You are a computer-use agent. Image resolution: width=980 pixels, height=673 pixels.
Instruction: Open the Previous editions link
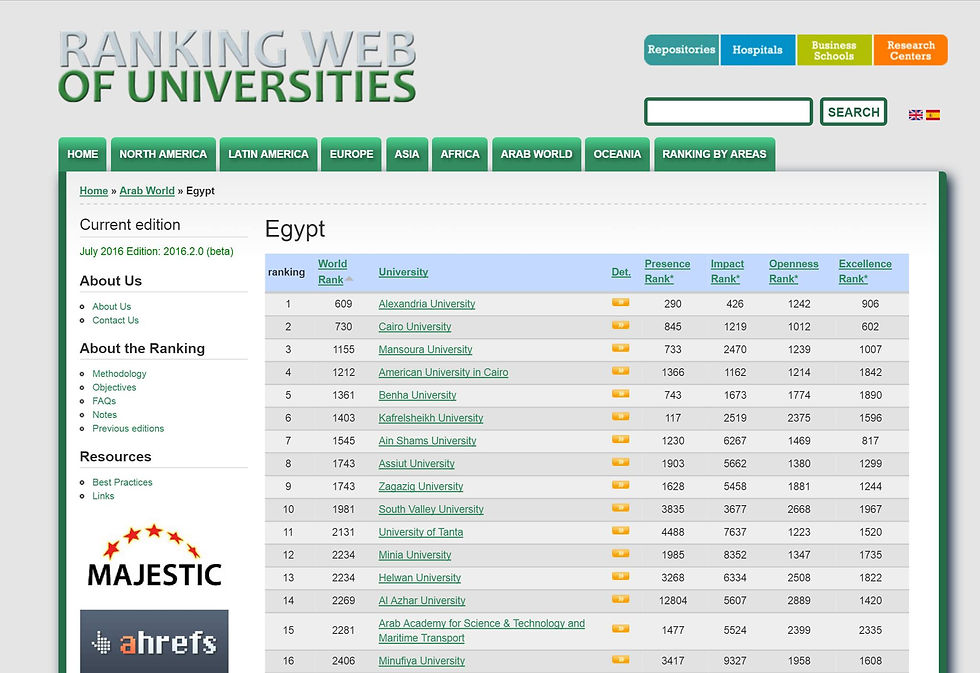(x=128, y=429)
